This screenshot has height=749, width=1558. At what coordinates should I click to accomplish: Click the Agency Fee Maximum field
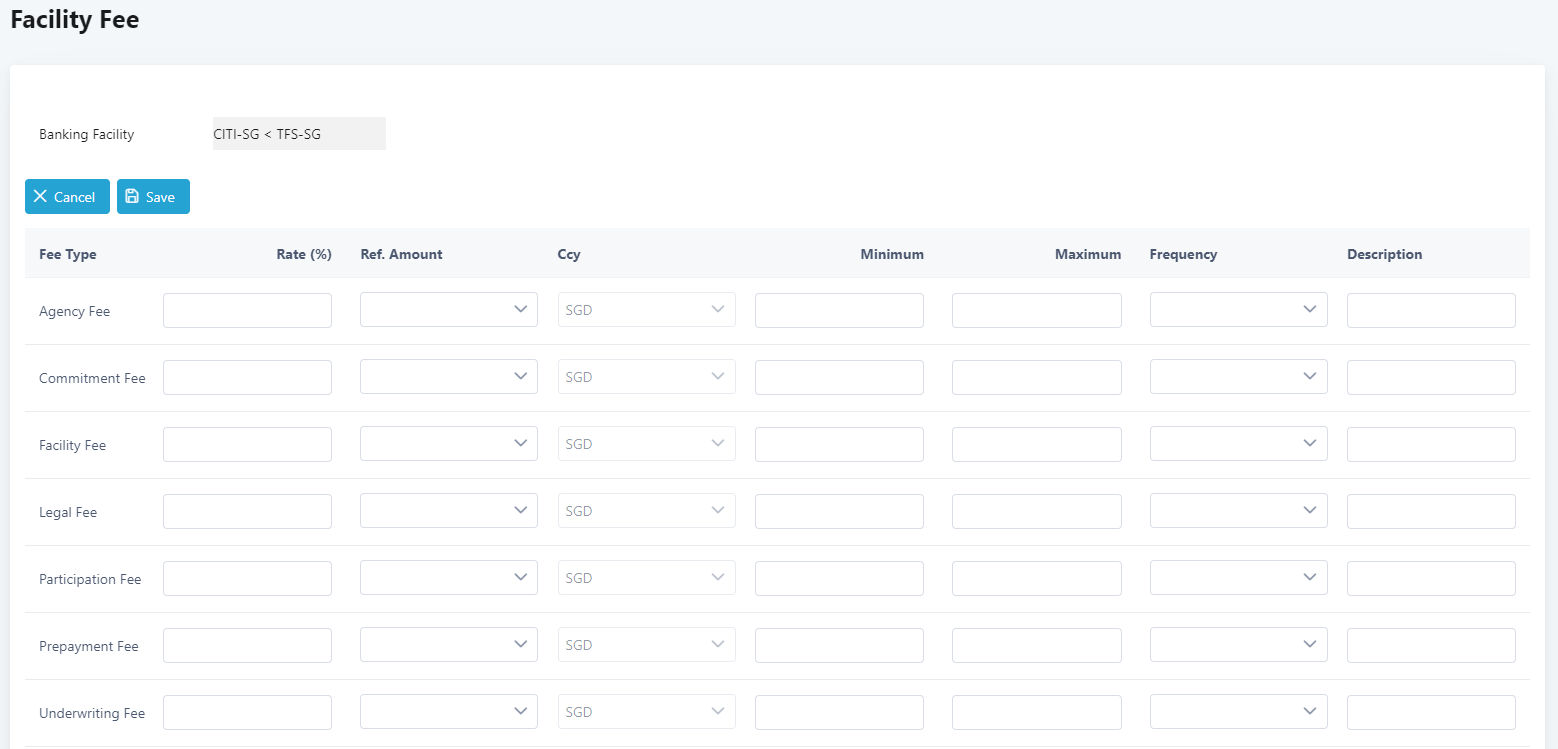(1036, 310)
